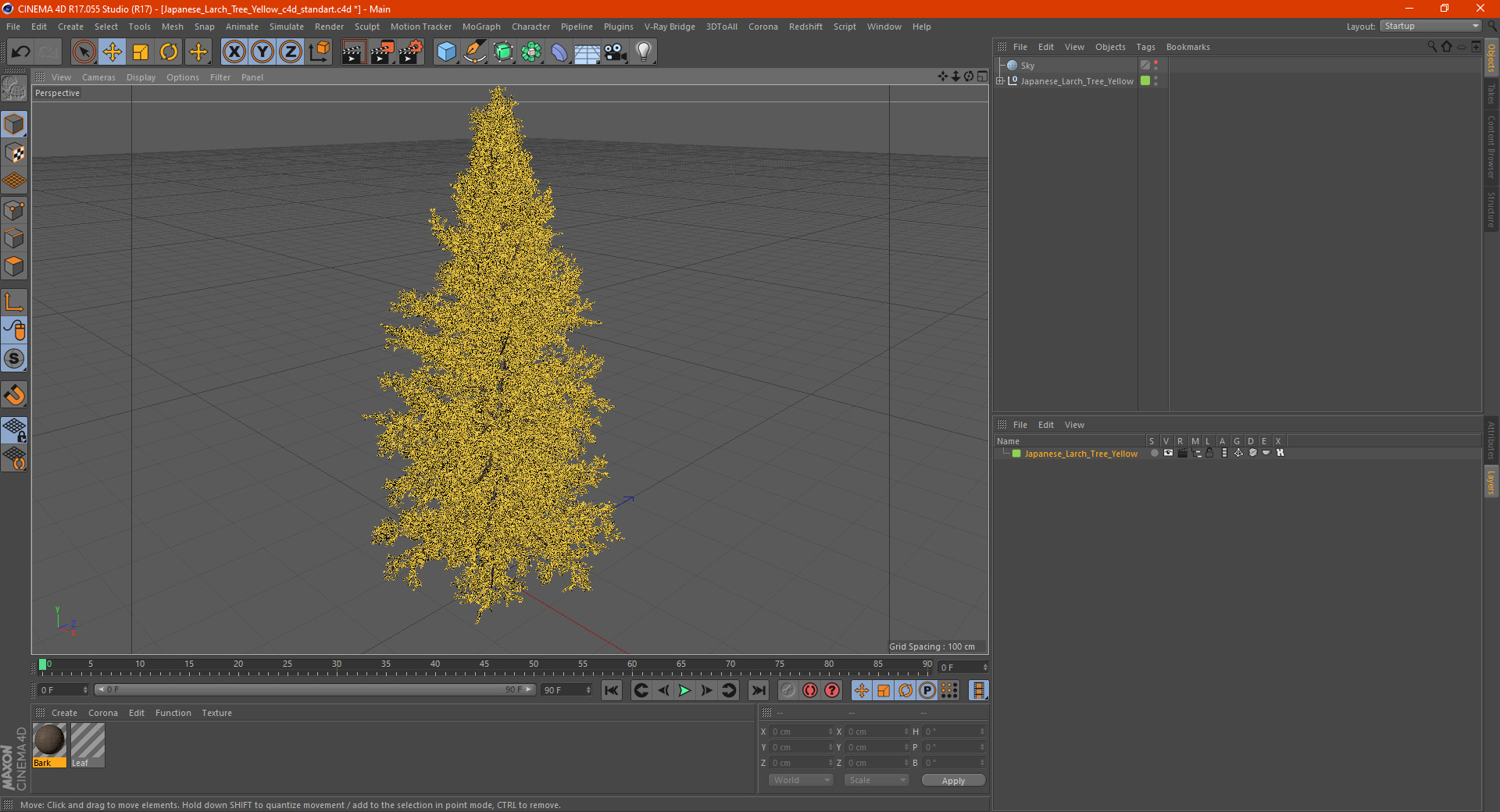Viewport: 1500px width, 812px height.
Task: Toggle Y axis lock
Action: pos(262,52)
